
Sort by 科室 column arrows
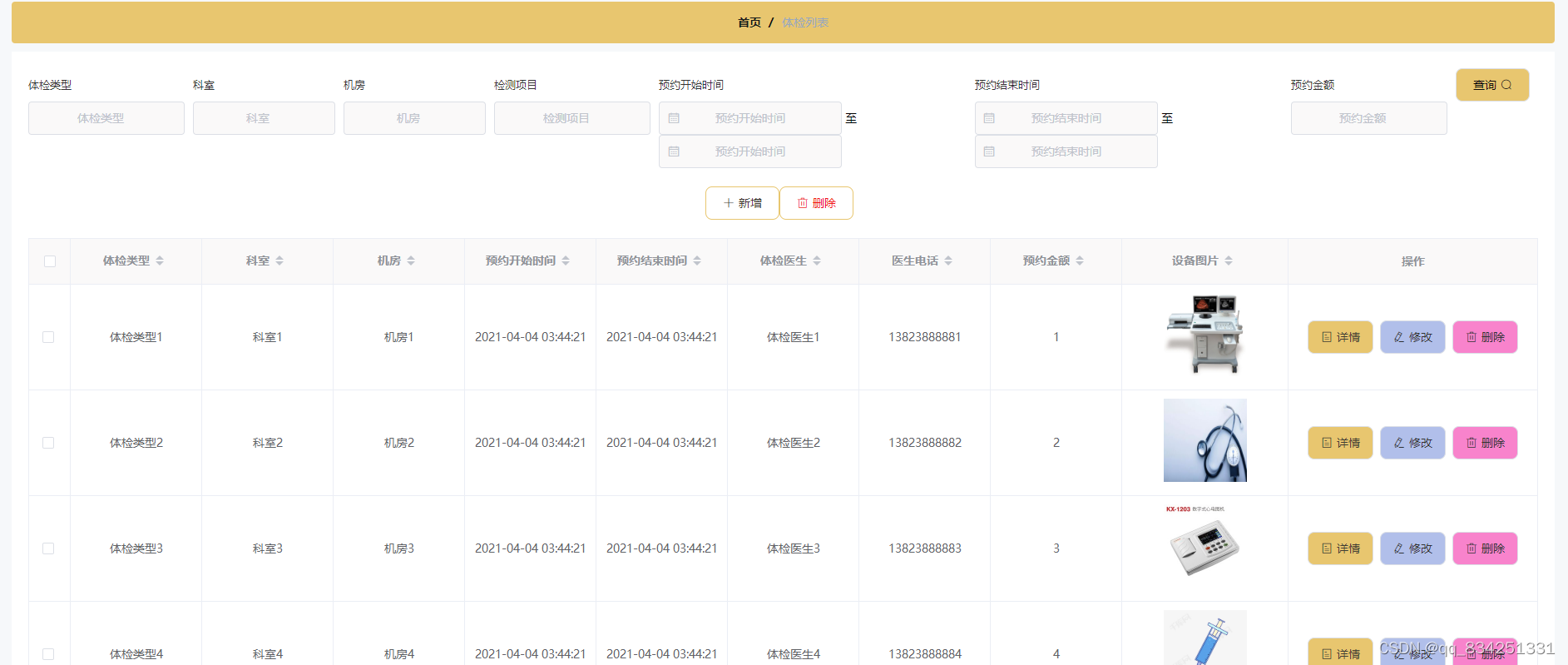pyautogui.click(x=279, y=261)
